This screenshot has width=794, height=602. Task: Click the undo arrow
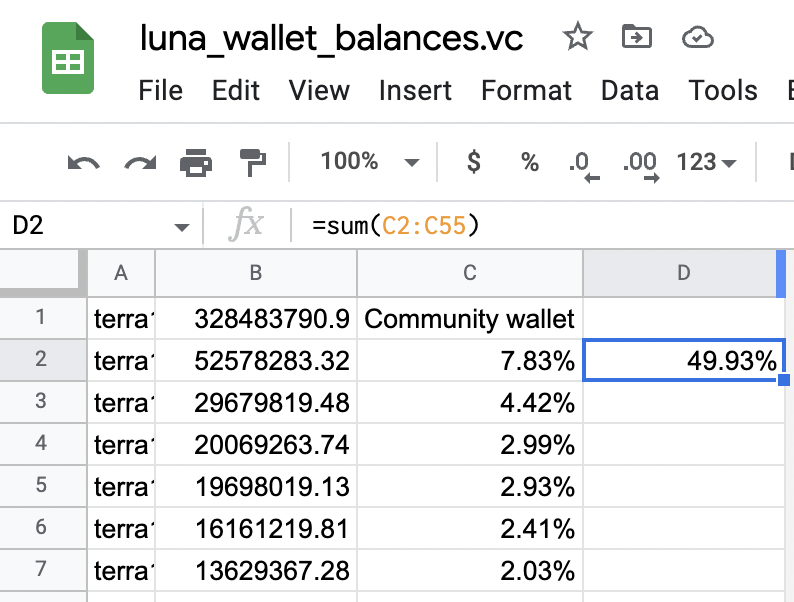point(84,163)
